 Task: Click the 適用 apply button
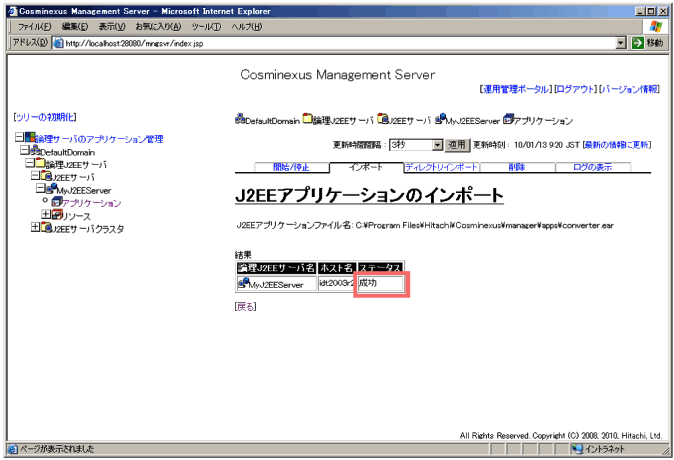tap(457, 145)
